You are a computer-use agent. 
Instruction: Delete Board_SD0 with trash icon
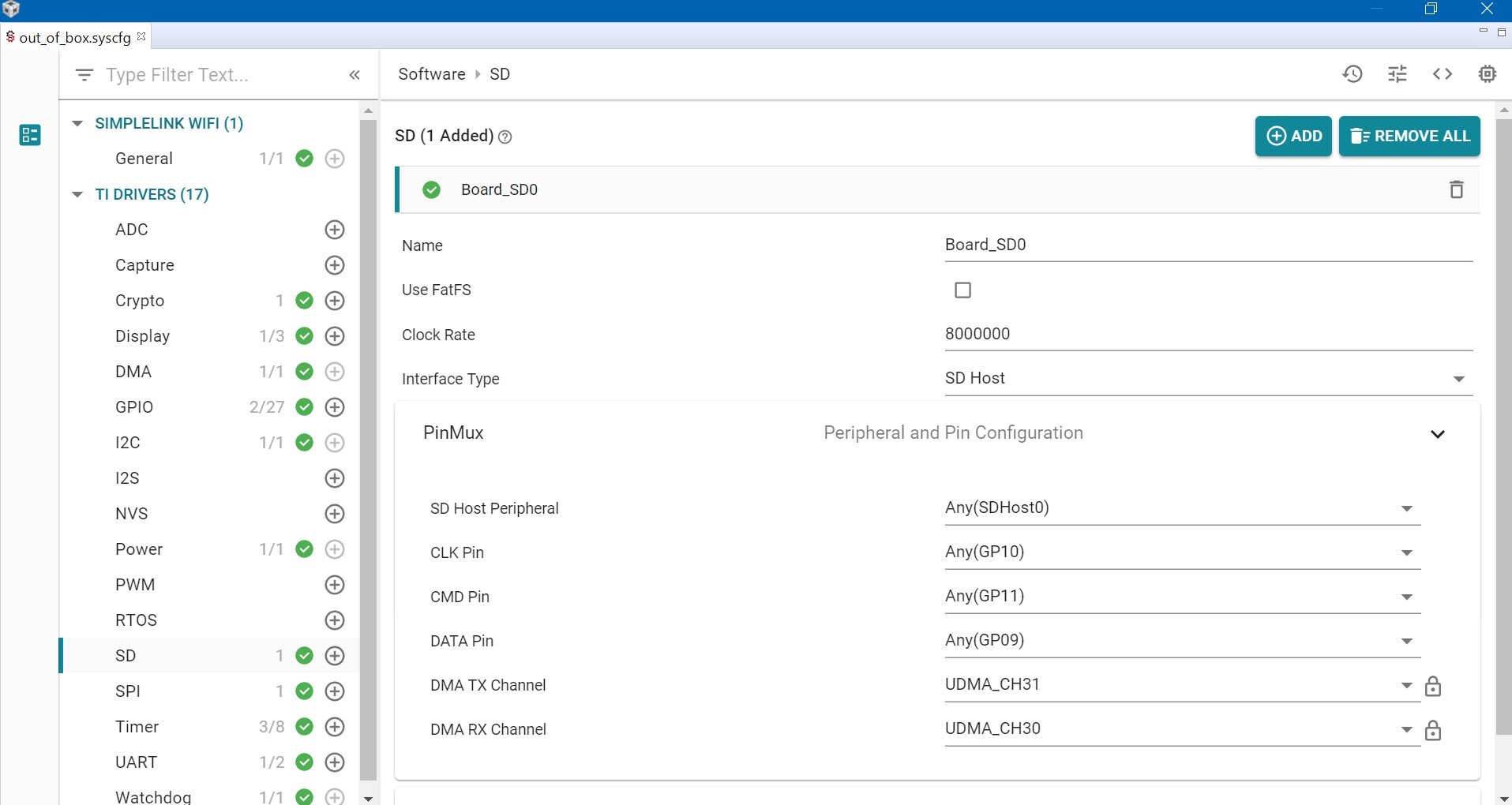(1457, 189)
